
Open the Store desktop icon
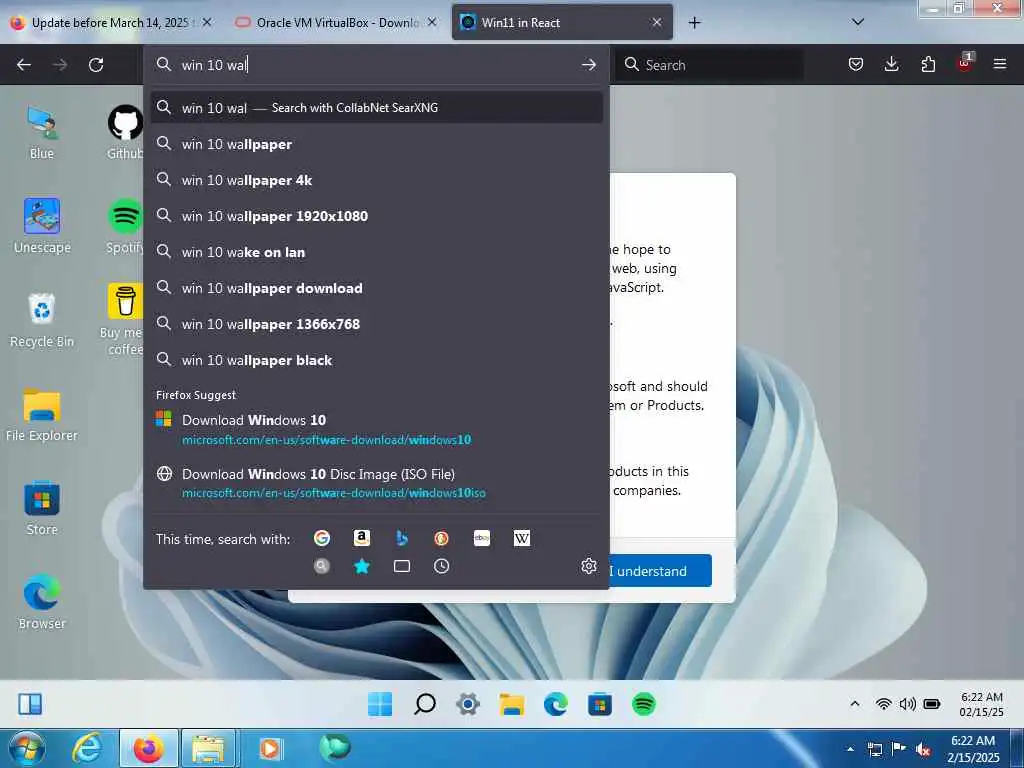pos(42,509)
